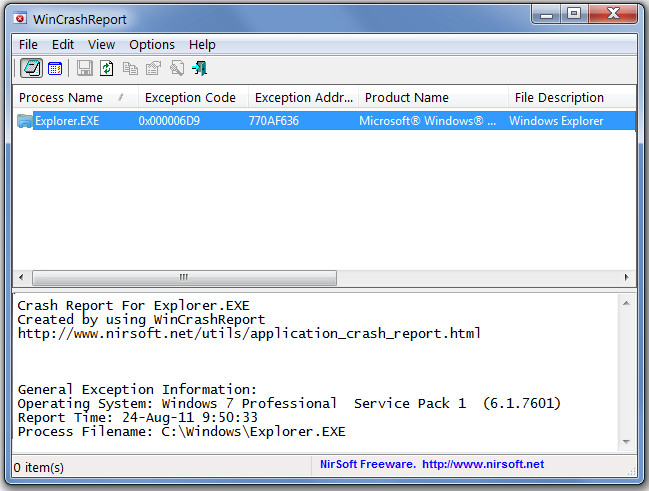Sort by the Process Name column header
This screenshot has width=649, height=491.
click(x=75, y=98)
